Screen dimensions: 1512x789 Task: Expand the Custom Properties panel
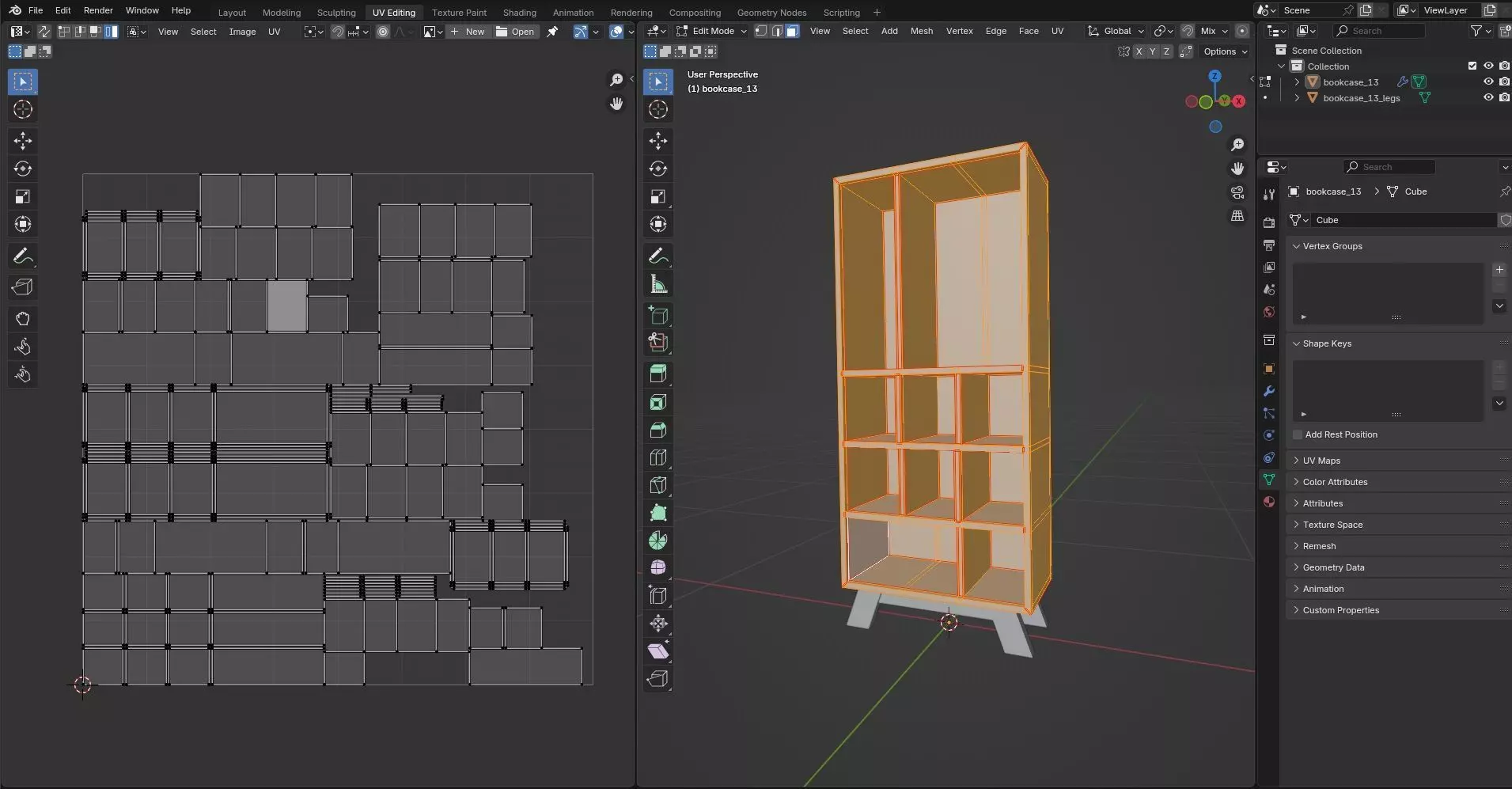coord(1340,610)
